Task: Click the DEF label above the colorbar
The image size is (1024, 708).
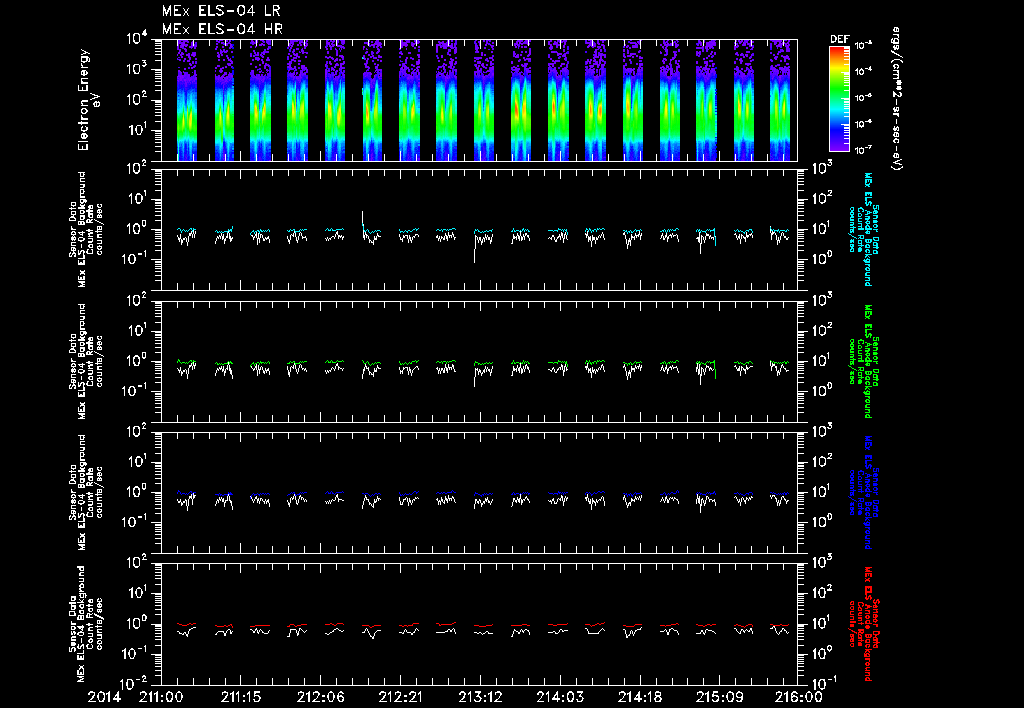Action: (839, 39)
